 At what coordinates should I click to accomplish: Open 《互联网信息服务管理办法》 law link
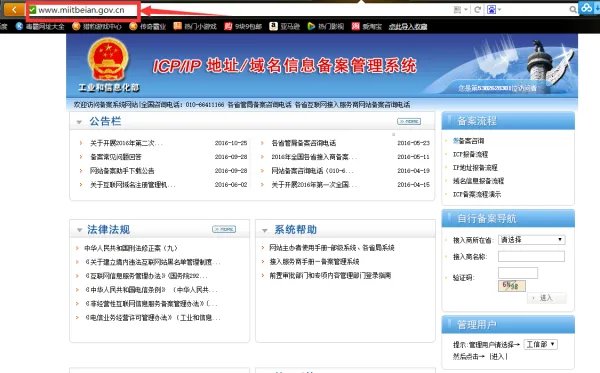point(147,276)
